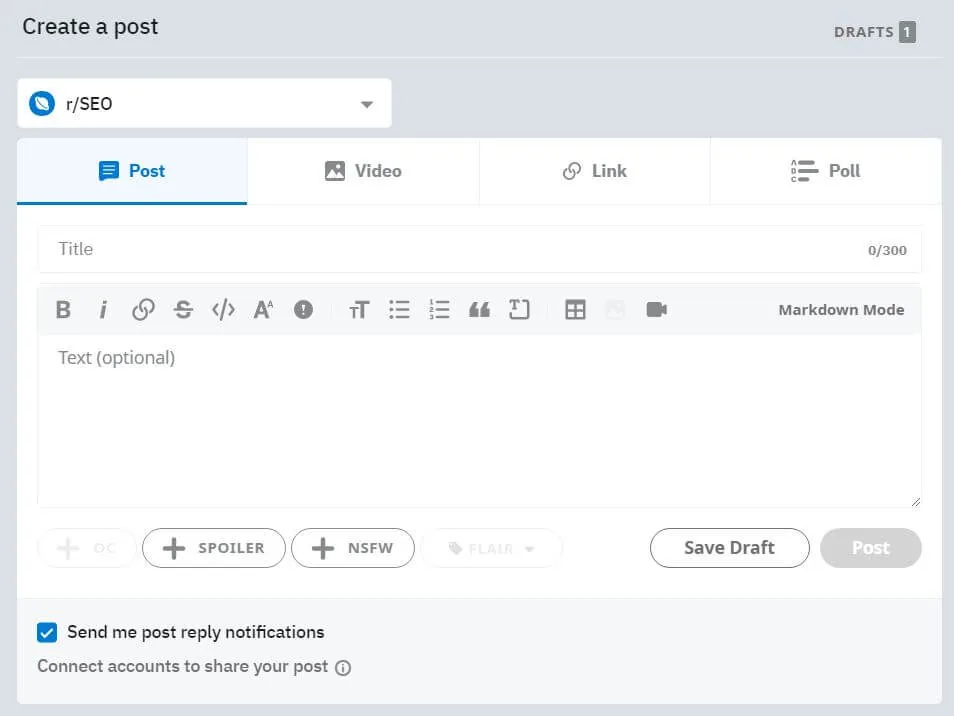Screen dimensions: 954x716
Task: Toggle bold formatting in the editor
Action: click(x=63, y=310)
